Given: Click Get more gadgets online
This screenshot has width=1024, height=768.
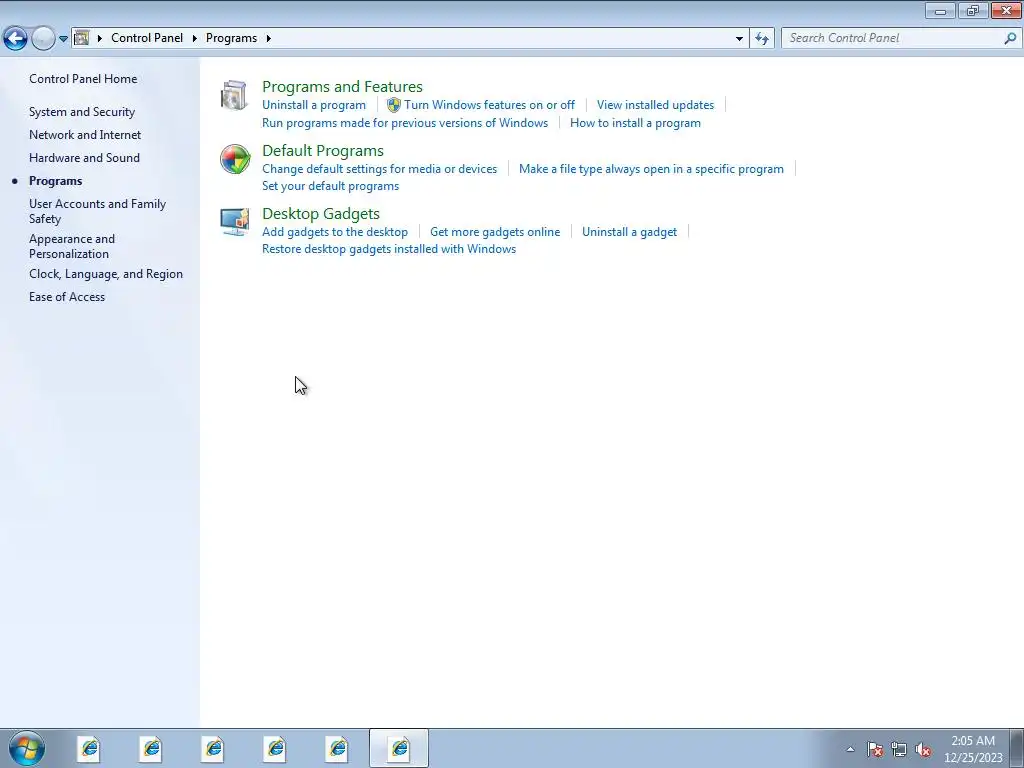Looking at the screenshot, I should click(495, 232).
